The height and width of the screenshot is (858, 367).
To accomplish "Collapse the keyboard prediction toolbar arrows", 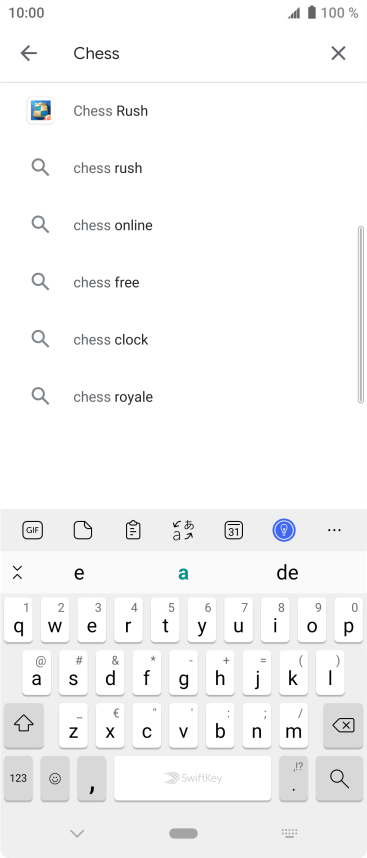I will click(x=18, y=573).
